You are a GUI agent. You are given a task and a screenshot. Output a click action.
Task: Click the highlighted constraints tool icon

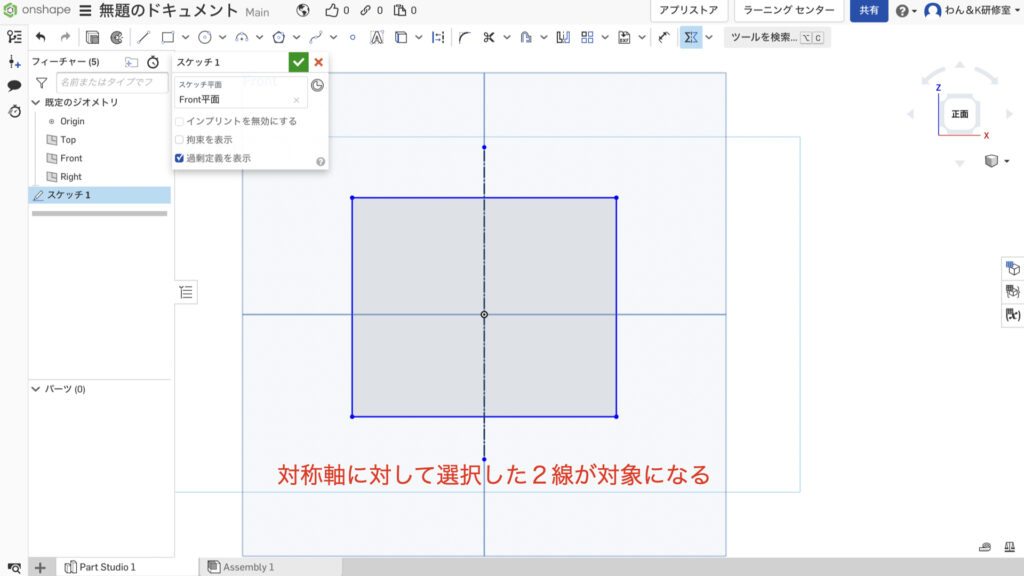[x=691, y=37]
